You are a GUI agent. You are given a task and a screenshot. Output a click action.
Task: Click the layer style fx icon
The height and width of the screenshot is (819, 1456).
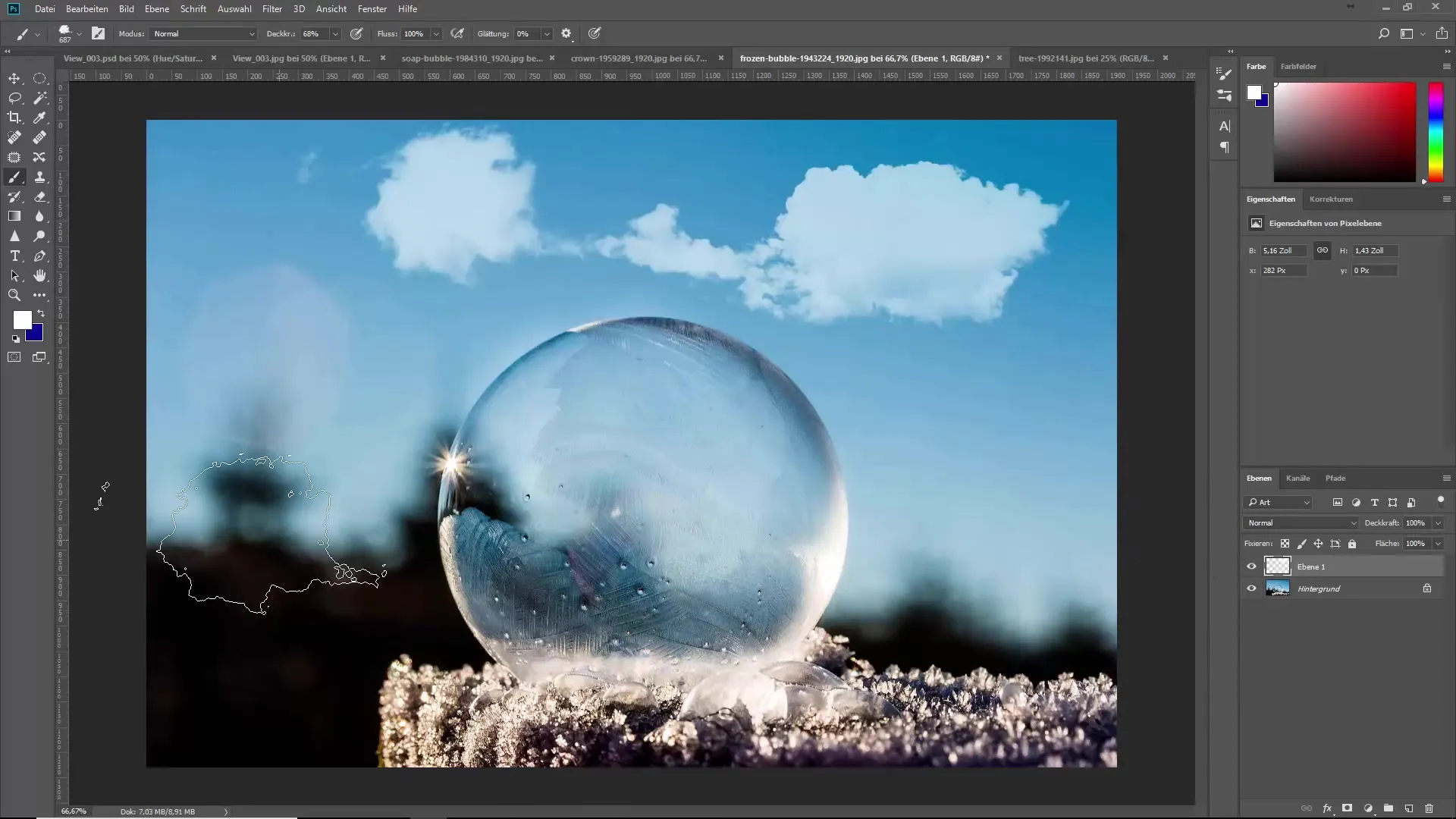[x=1327, y=808]
